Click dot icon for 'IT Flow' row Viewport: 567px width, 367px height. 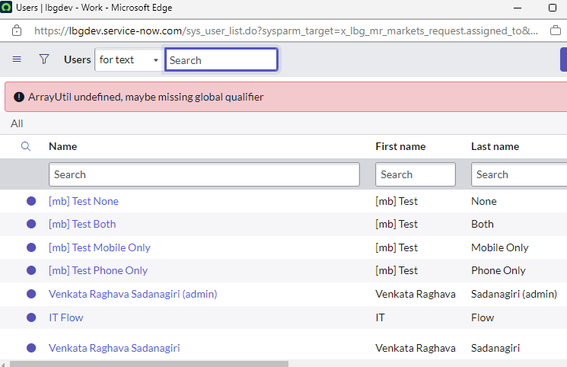pyautogui.click(x=31, y=317)
